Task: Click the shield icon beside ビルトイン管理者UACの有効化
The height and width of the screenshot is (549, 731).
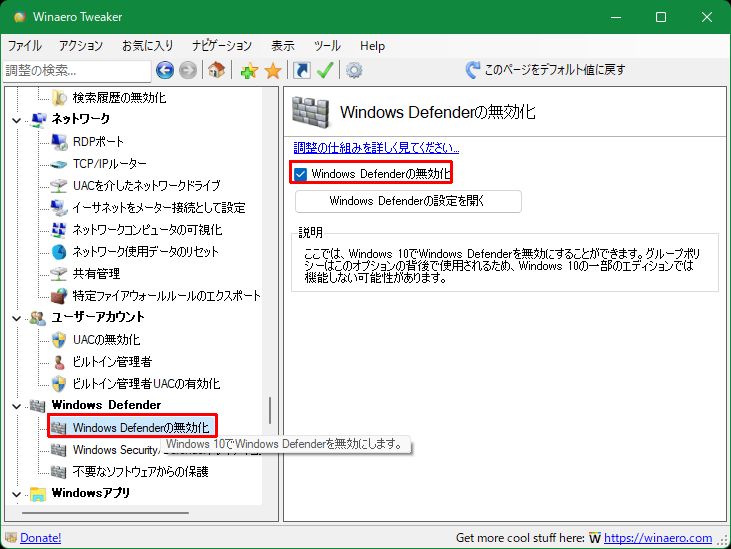Action: (59, 384)
